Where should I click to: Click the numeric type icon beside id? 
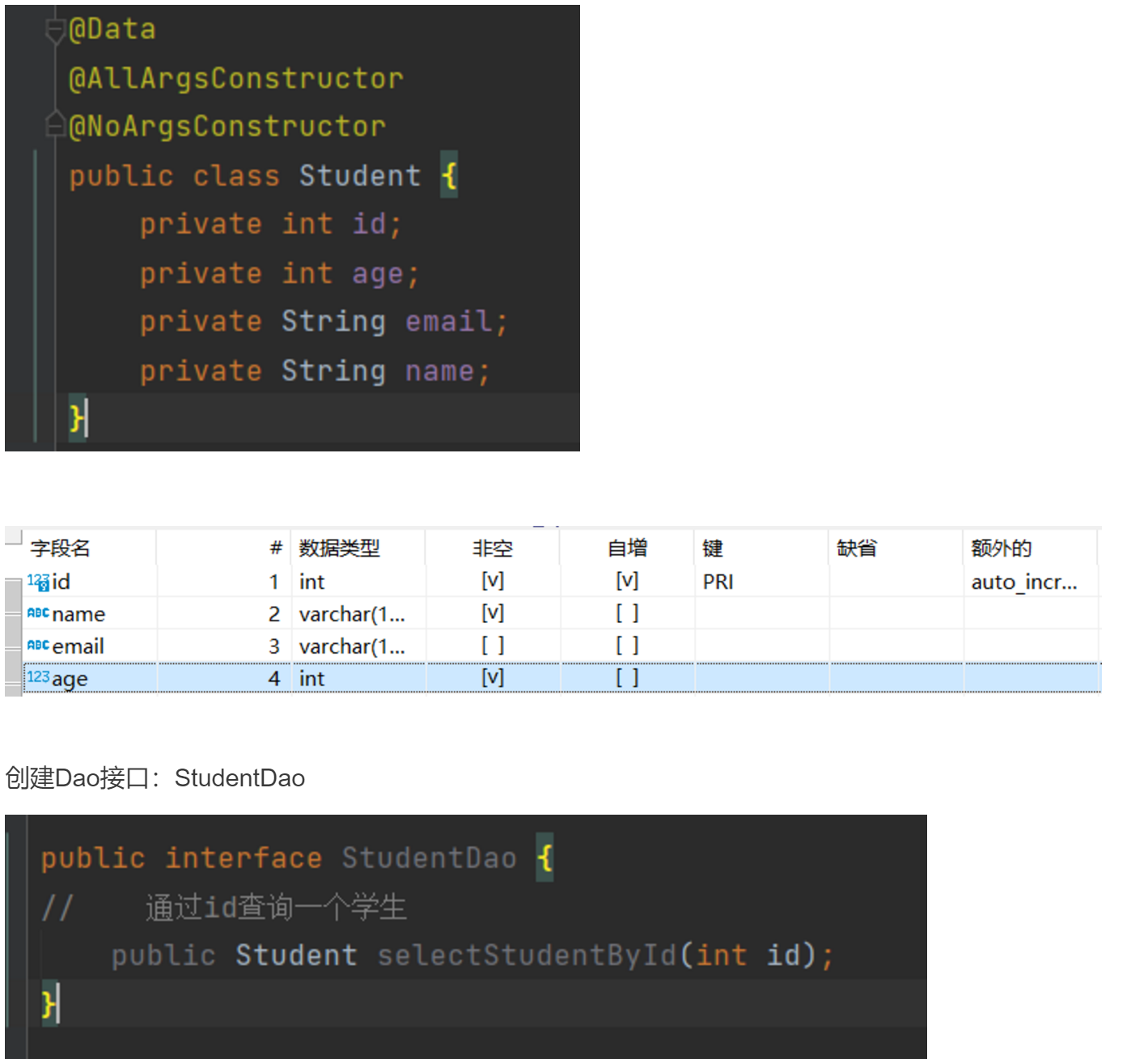(x=38, y=582)
